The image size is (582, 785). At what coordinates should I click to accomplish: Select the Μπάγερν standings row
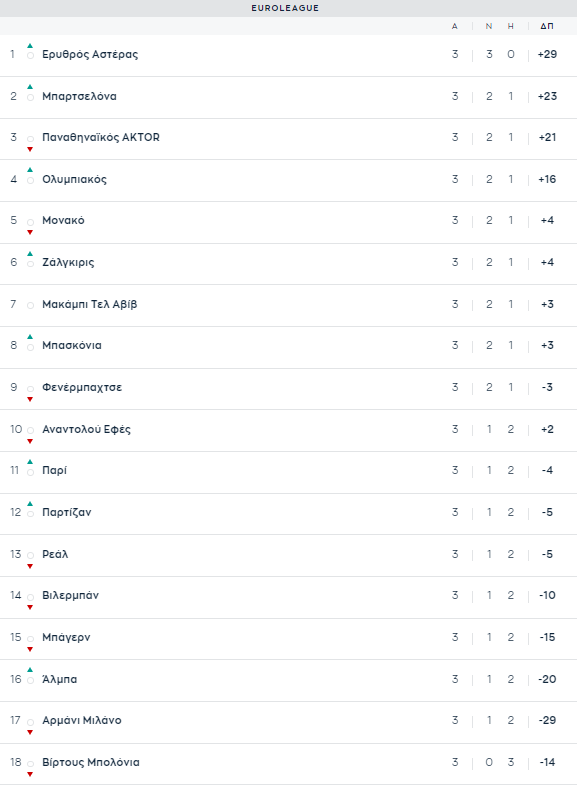(289, 638)
